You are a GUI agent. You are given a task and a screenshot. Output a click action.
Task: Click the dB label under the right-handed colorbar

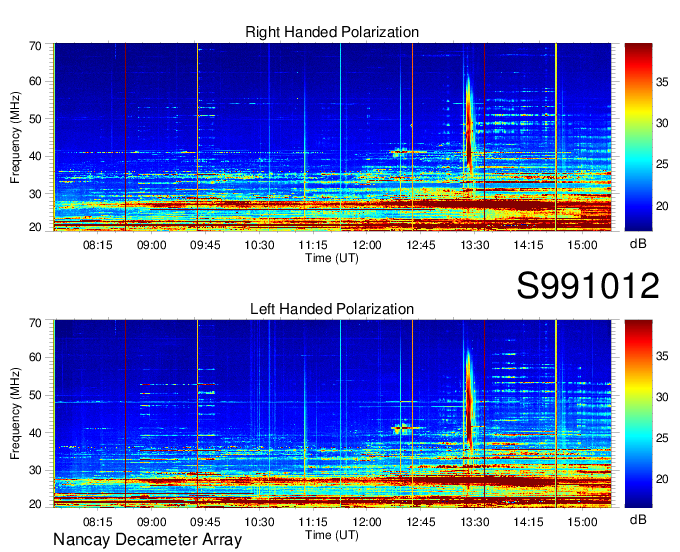638,244
